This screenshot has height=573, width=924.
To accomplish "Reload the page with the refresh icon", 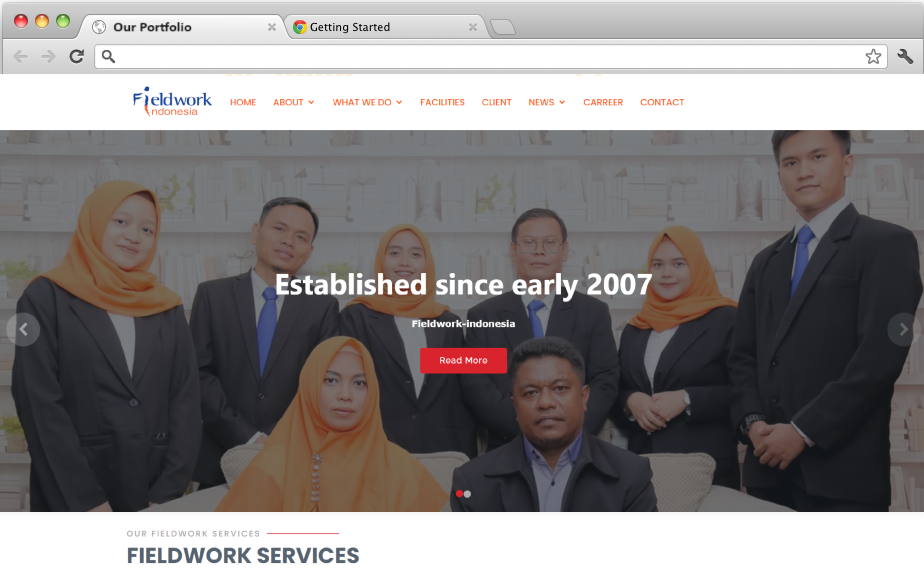I will click(x=77, y=56).
